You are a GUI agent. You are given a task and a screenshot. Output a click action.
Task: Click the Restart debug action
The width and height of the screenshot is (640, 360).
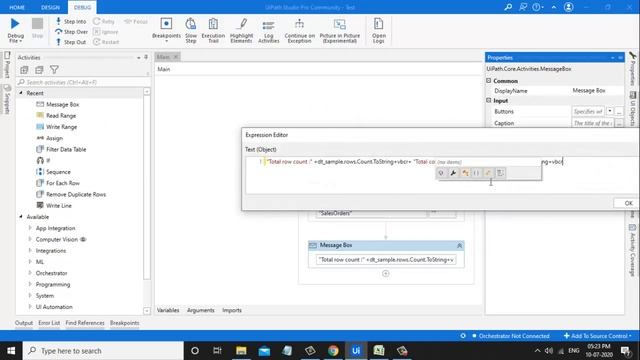click(106, 42)
